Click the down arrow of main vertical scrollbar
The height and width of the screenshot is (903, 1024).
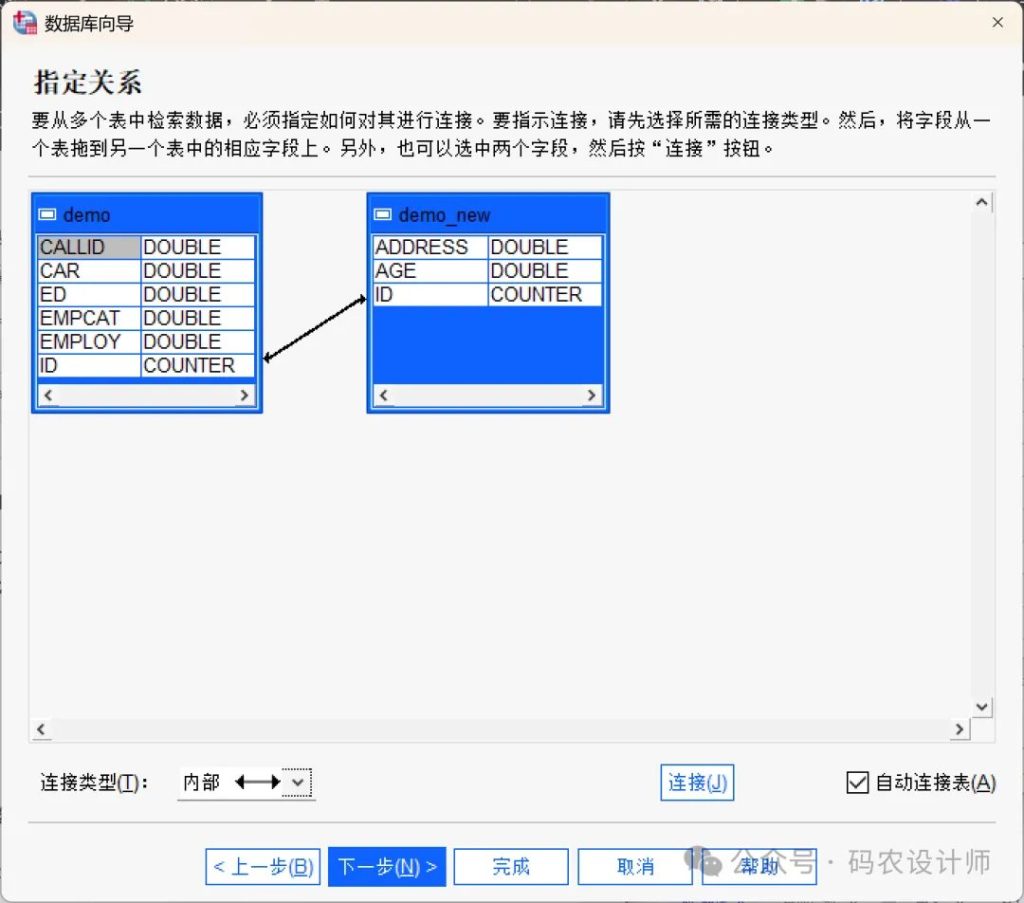982,707
